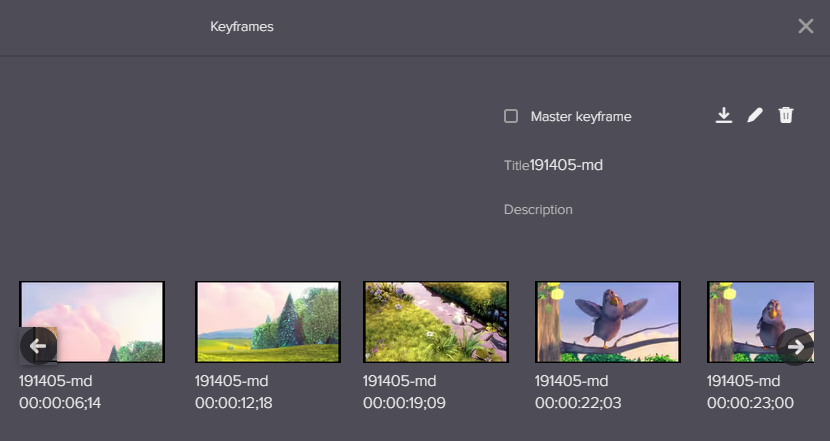Select the keyframe thumbnail at 00:00:19;09
This screenshot has height=441, width=830.
(436, 322)
